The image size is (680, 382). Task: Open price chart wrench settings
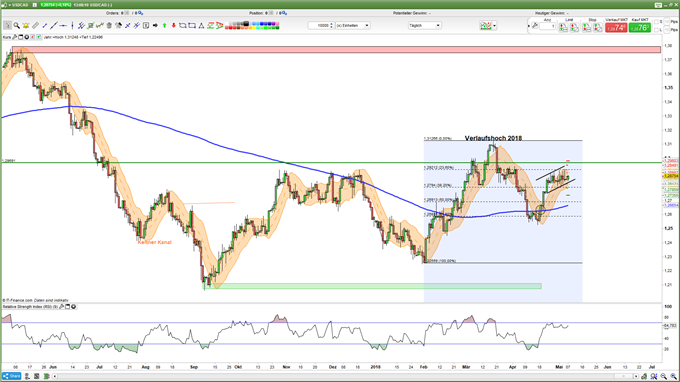(x=14, y=37)
